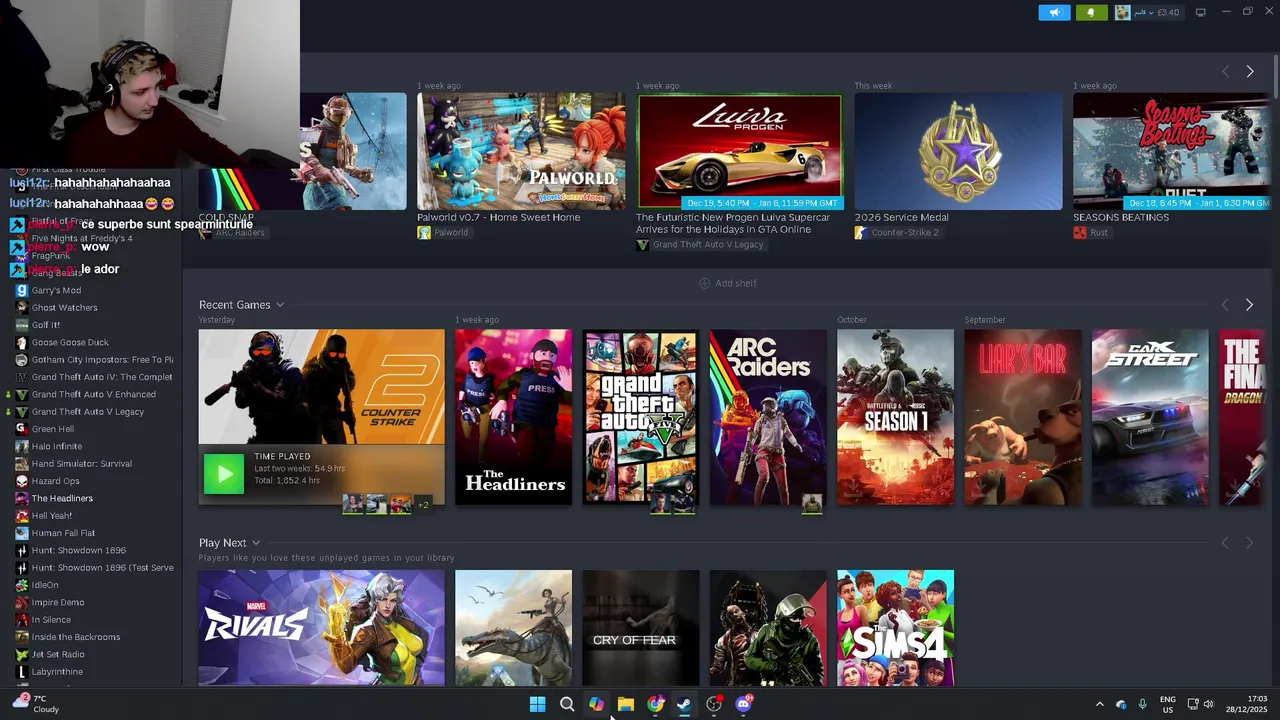Open the 7°C Cloudy weather widget
This screenshot has width=1280, height=720.
[x=35, y=704]
